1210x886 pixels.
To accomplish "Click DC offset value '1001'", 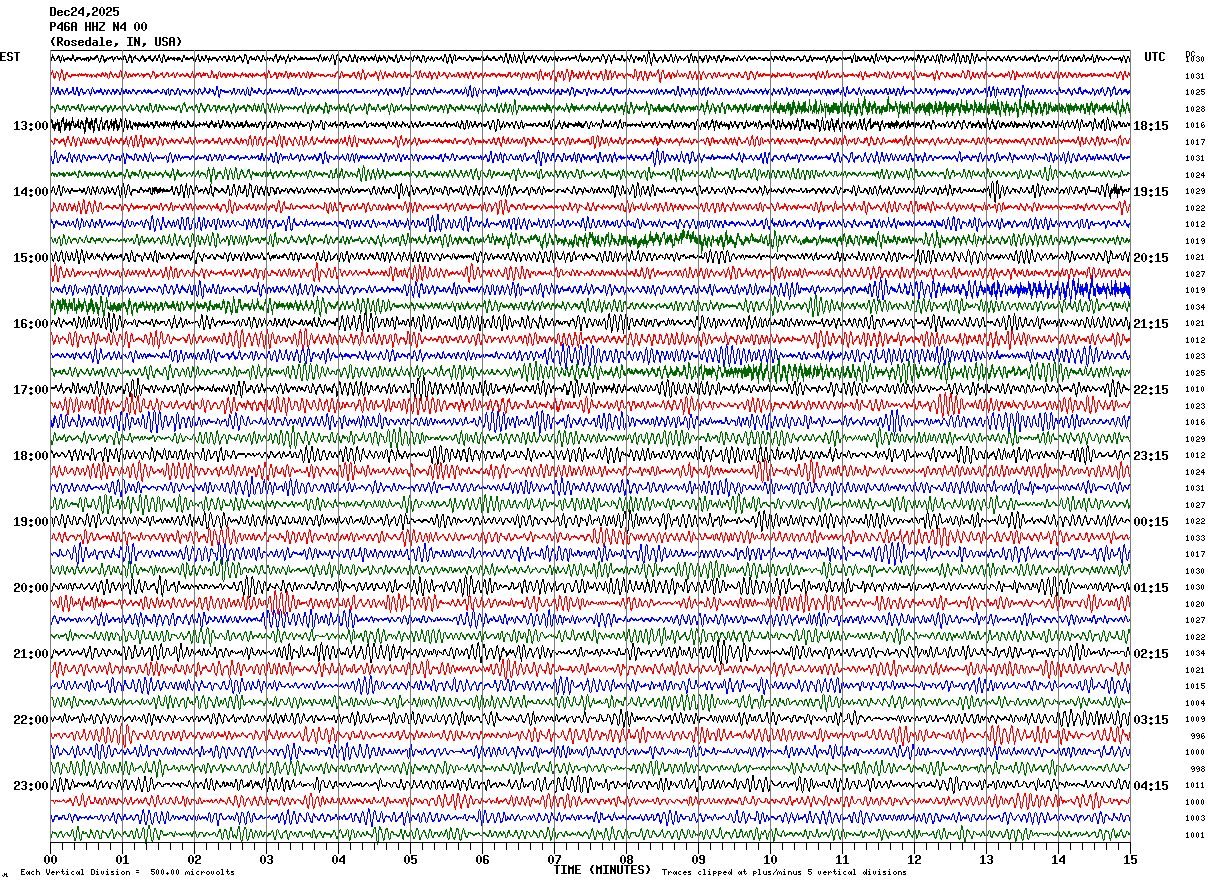I will point(1194,835).
